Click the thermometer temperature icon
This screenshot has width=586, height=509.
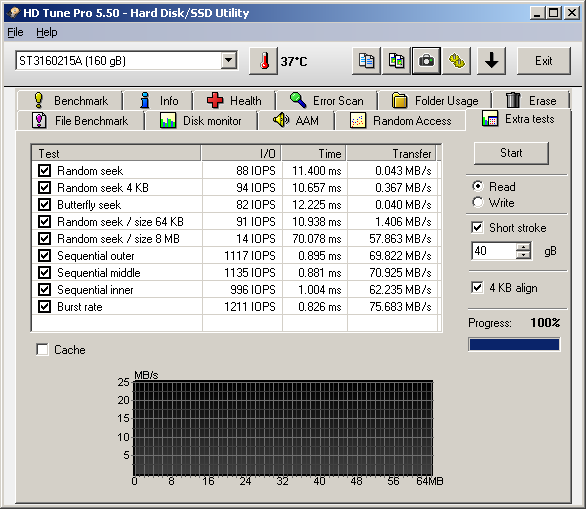pyautogui.click(x=263, y=61)
